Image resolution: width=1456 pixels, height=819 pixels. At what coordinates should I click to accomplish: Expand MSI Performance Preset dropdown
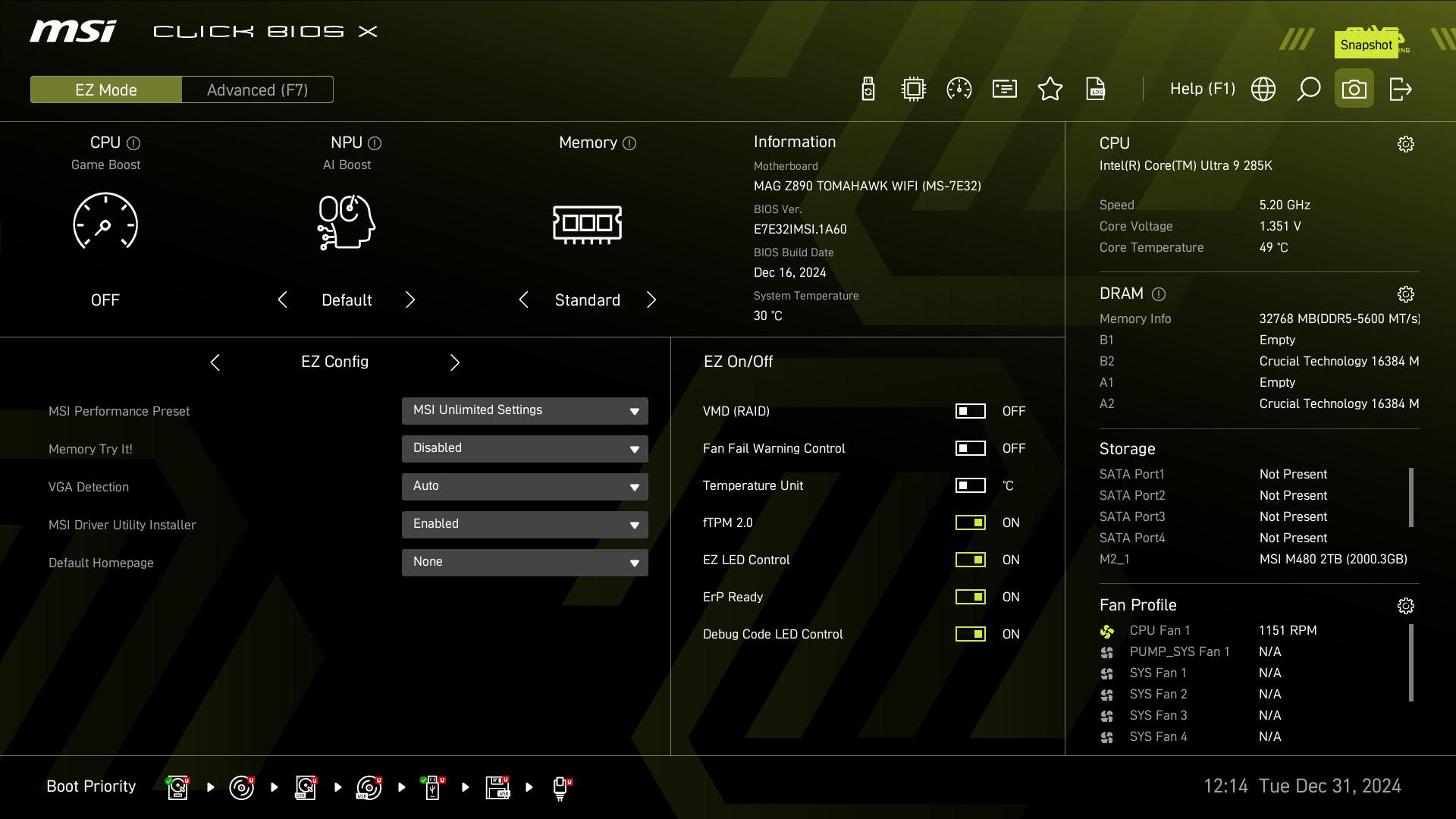635,410
